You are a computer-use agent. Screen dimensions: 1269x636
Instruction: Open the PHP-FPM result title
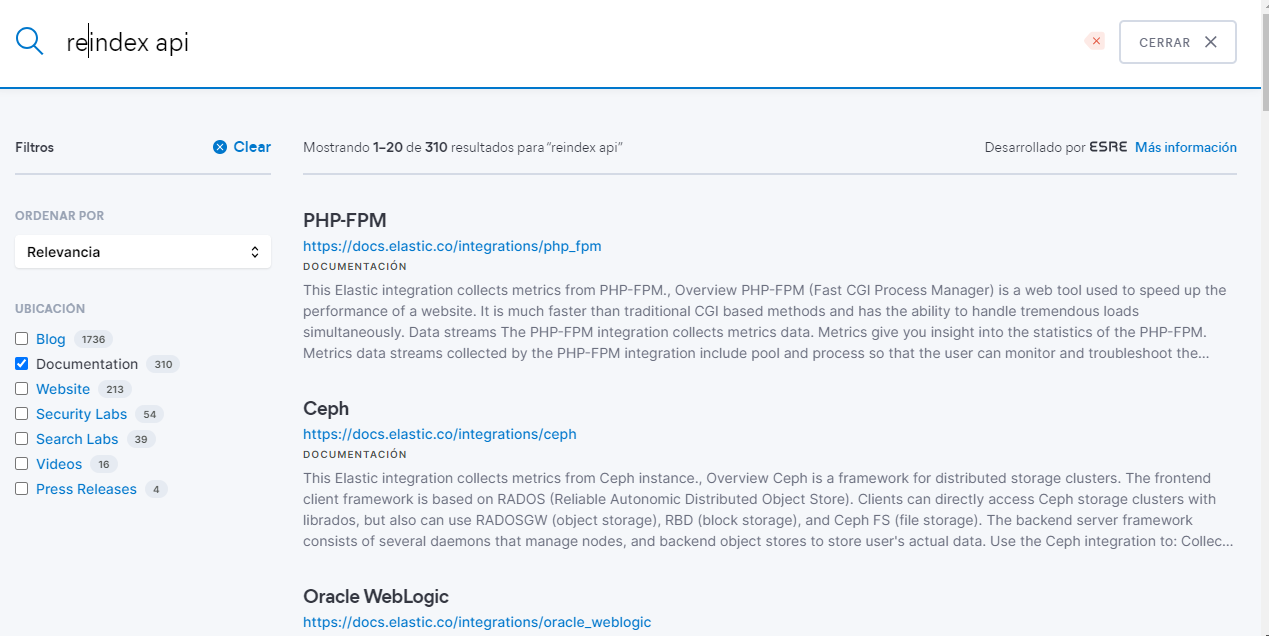pyautogui.click(x=344, y=220)
